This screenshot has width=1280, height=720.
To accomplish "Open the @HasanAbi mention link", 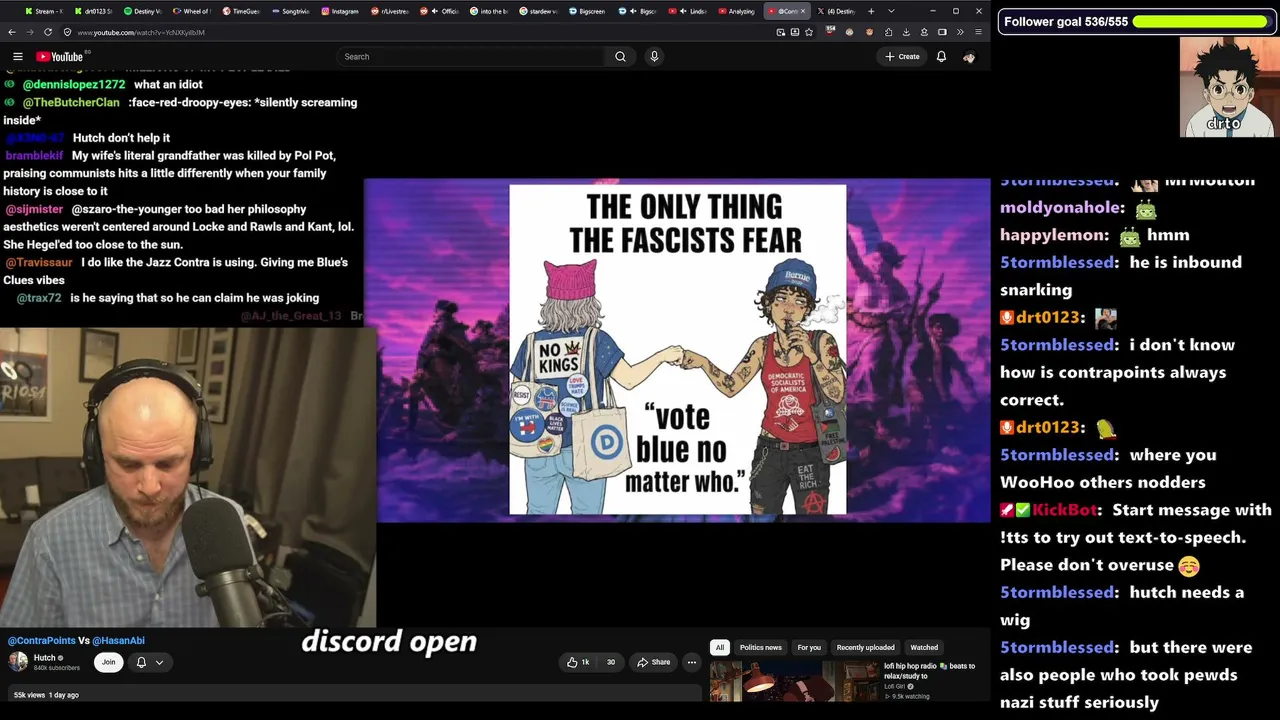I will pyautogui.click(x=119, y=640).
